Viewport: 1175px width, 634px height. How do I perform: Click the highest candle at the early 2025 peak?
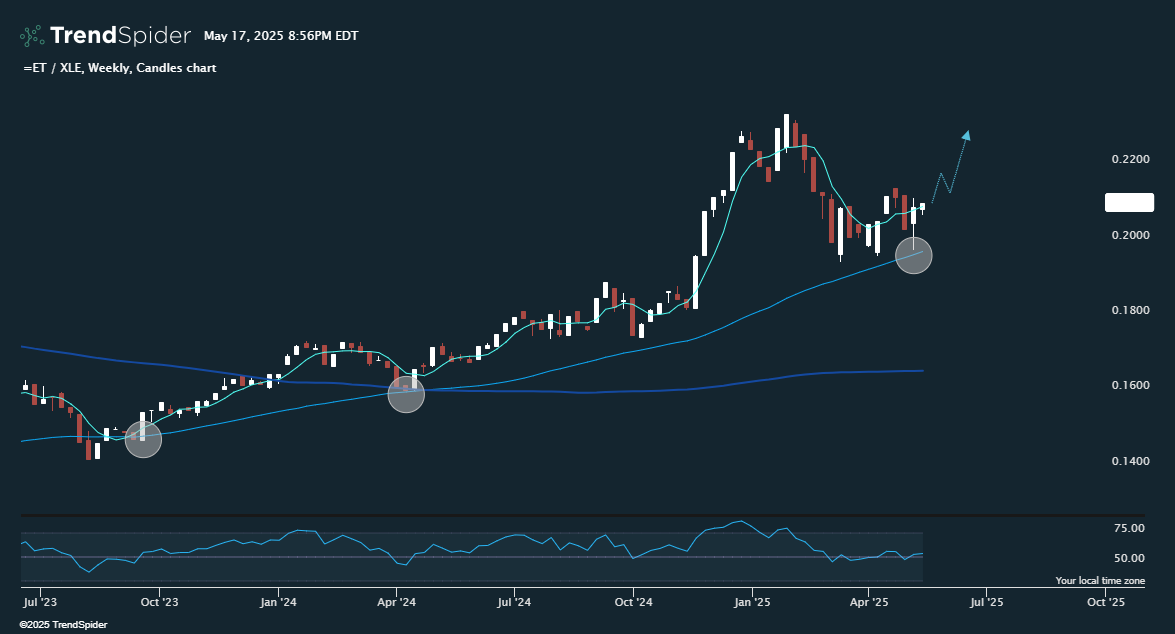coord(786,131)
